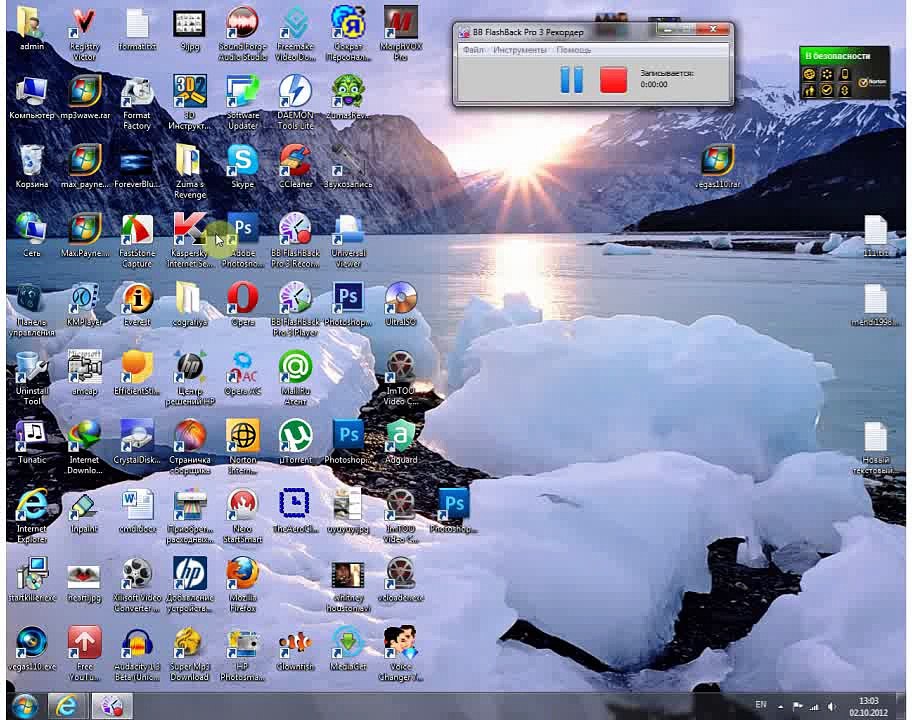Select the CCleaner desktop icon
Viewport: 912px width, 720px height.
[295, 167]
